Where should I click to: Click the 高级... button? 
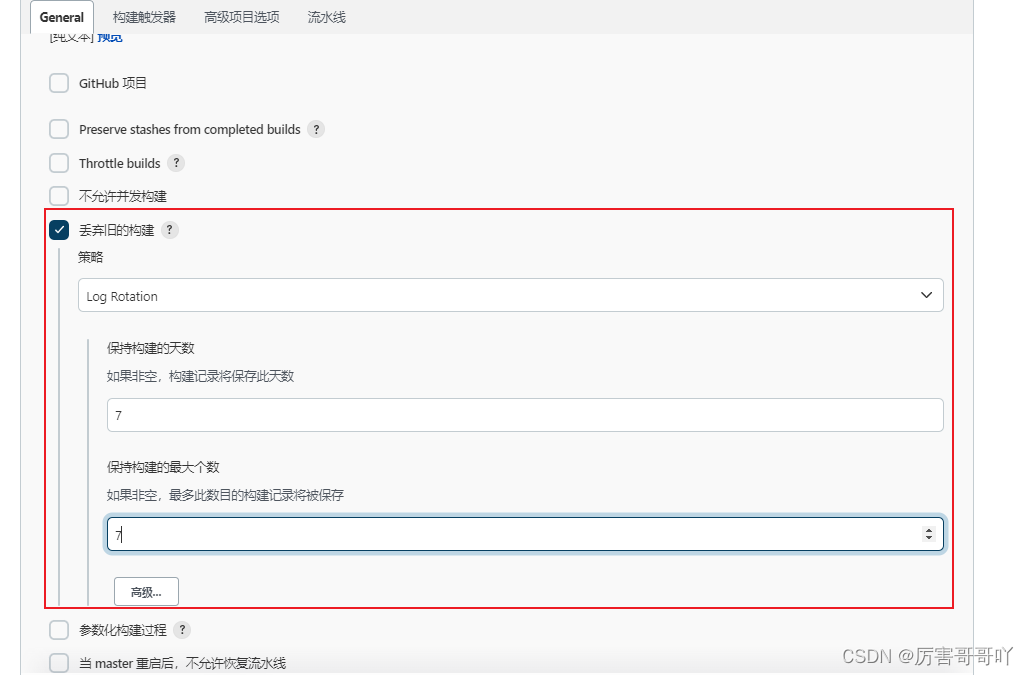[x=146, y=592]
